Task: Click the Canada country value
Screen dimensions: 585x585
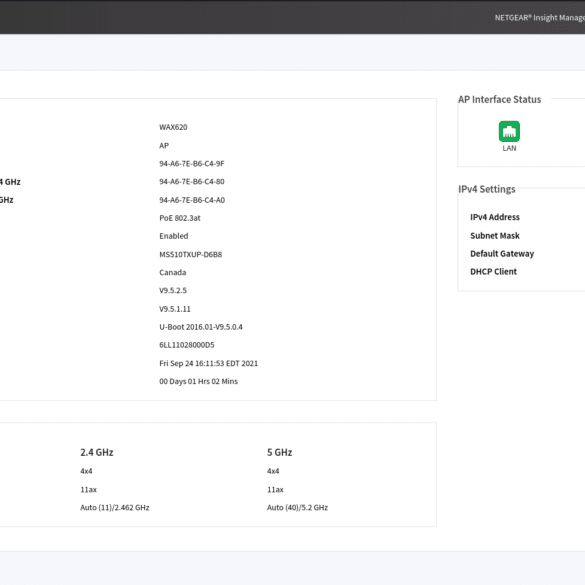Action: 172,272
